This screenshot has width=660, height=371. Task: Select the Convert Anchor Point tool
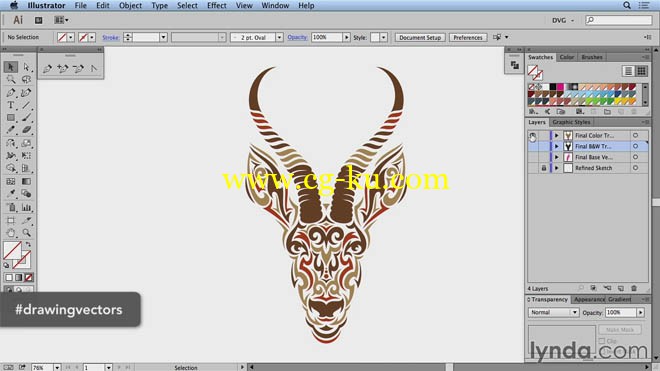pyautogui.click(x=94, y=69)
